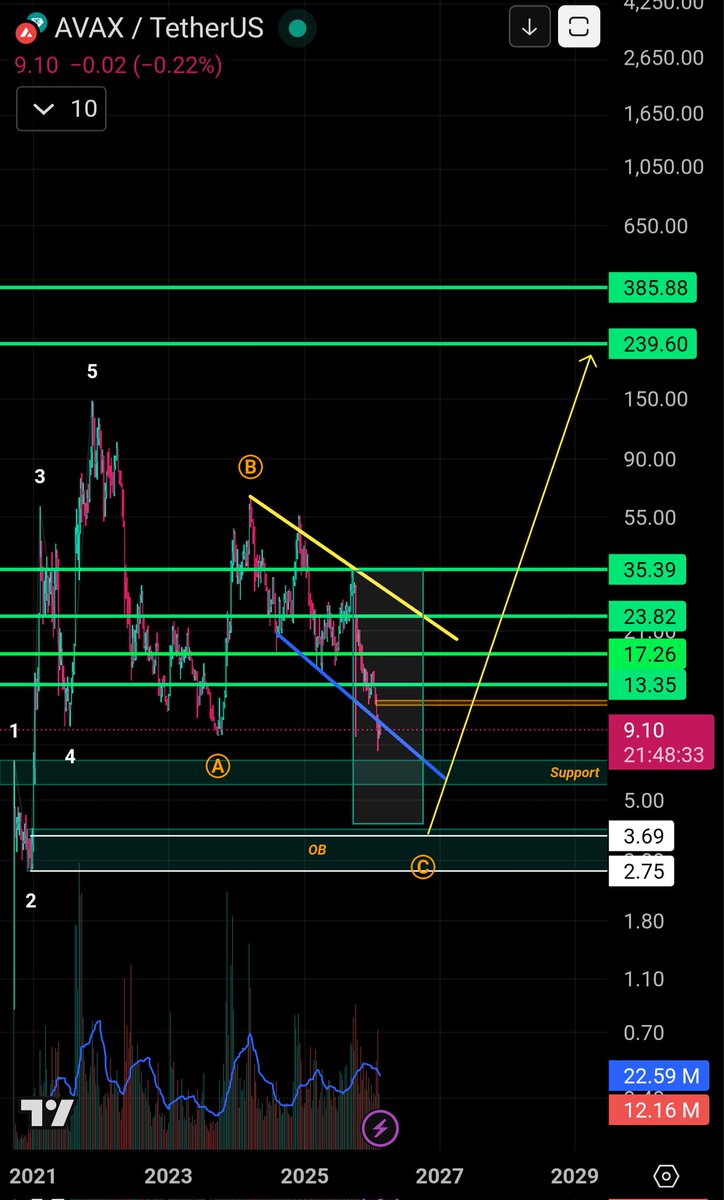Viewport: 724px width, 1200px height.
Task: Click the TradingView logo at bottom left
Action: coord(46,1113)
